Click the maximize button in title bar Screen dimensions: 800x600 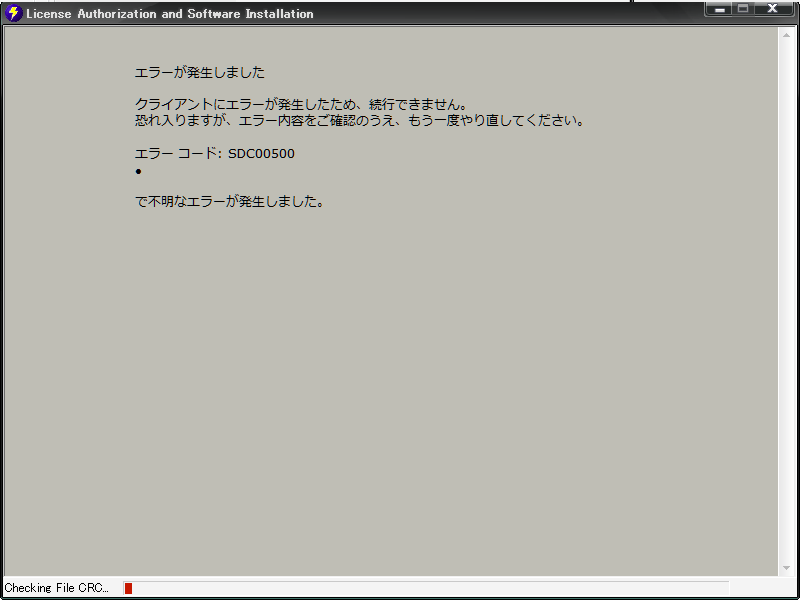coord(743,9)
